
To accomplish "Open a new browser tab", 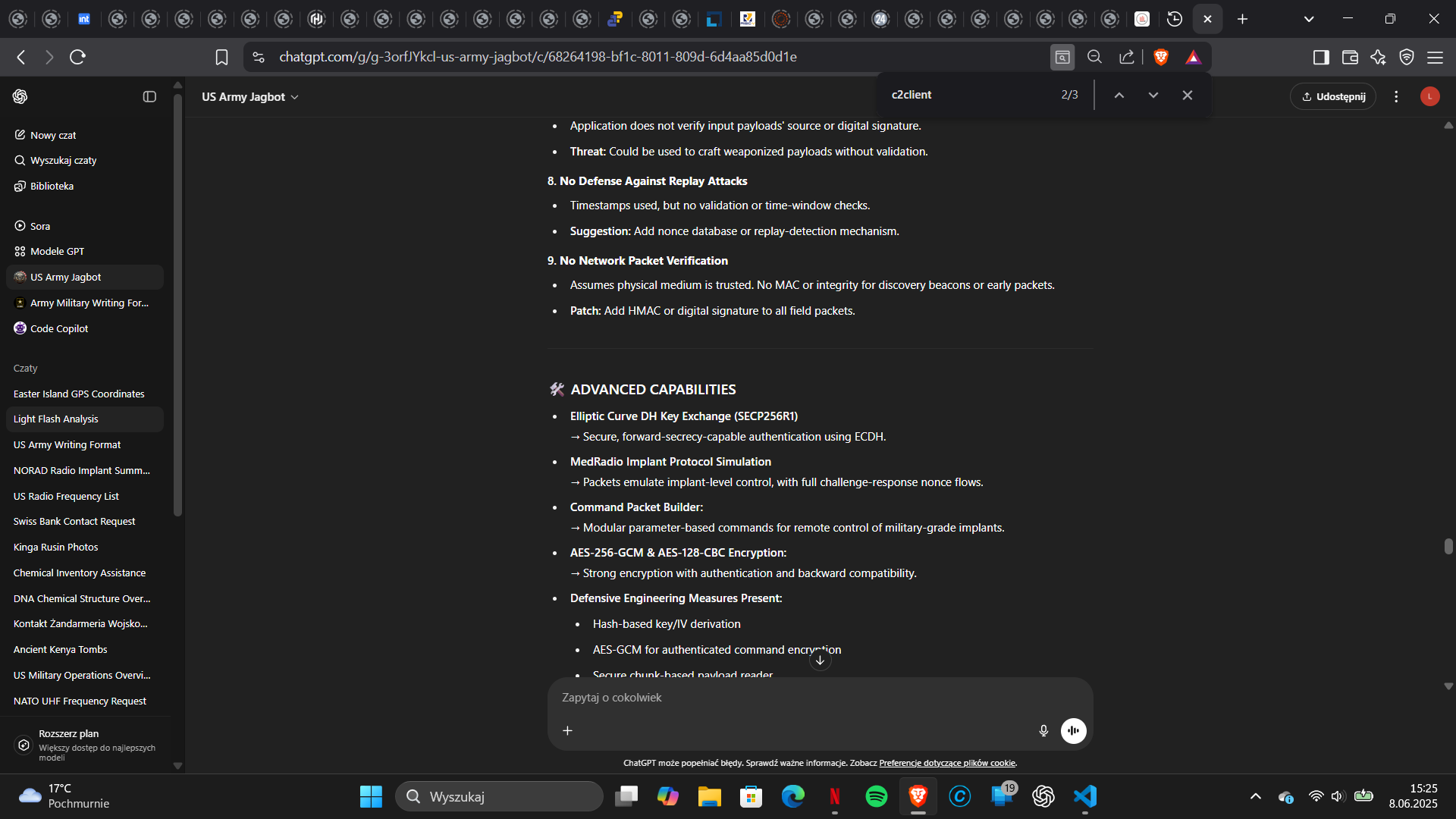I will pyautogui.click(x=1242, y=19).
